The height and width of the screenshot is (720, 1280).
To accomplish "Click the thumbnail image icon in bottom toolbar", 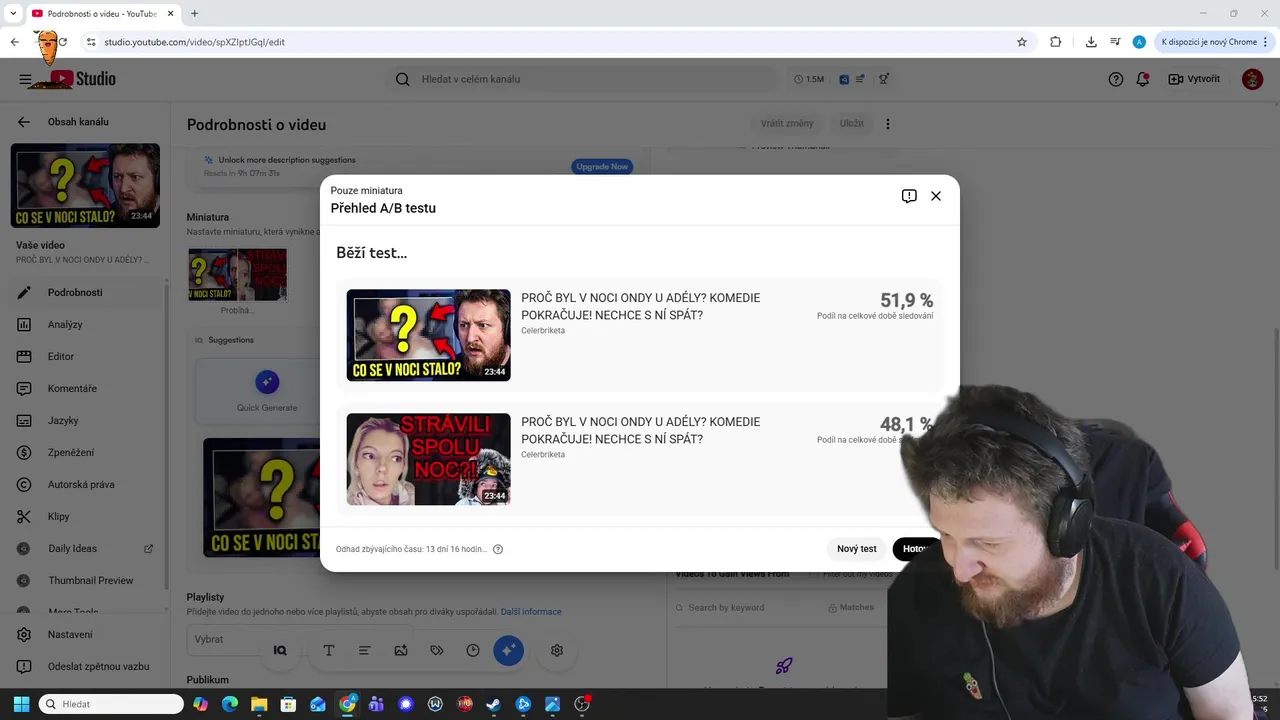I will click(401, 650).
